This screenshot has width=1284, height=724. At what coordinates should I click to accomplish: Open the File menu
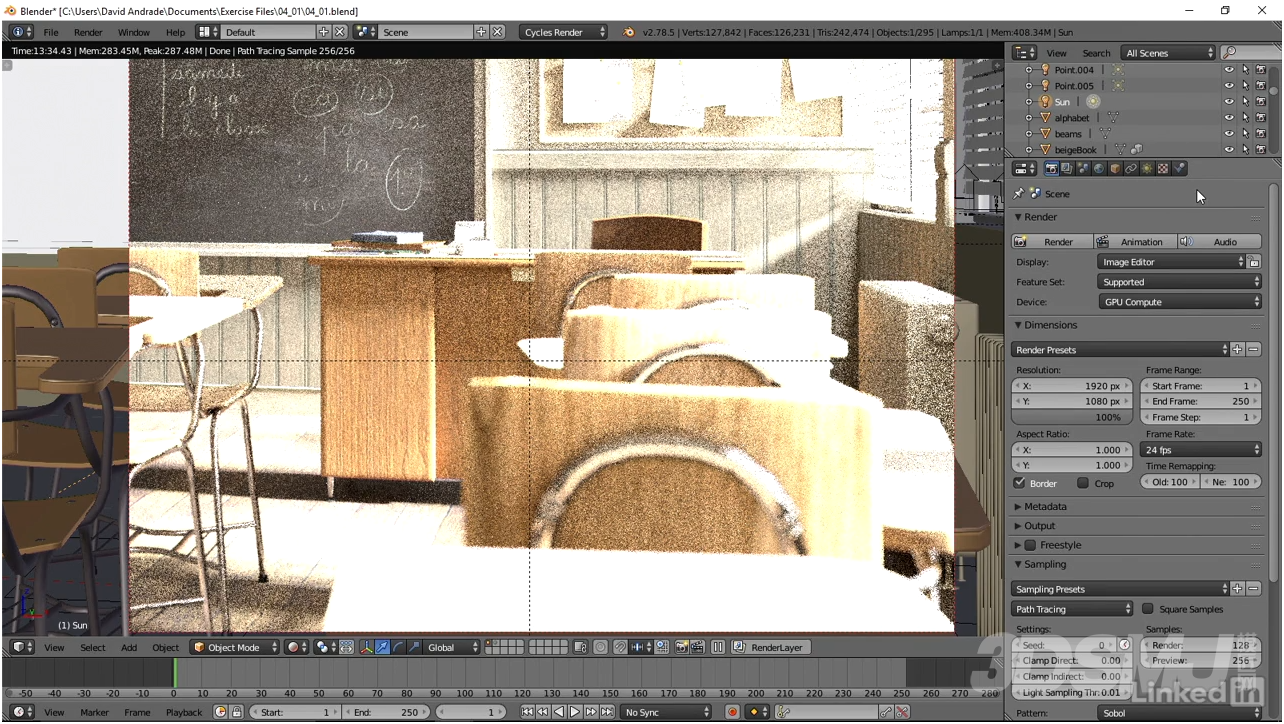click(x=51, y=32)
